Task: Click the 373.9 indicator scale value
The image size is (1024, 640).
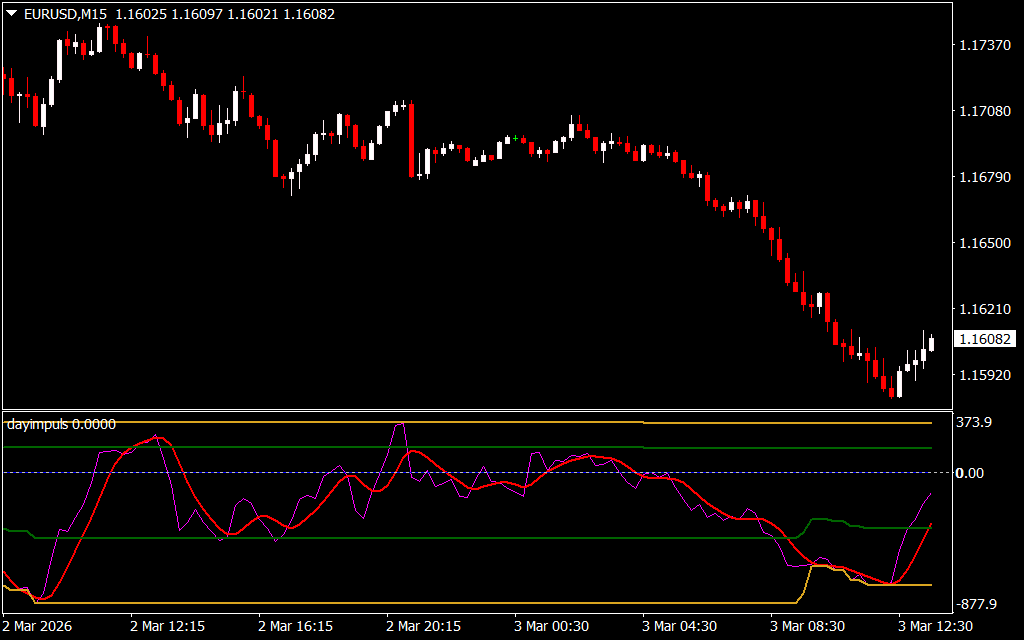Action: [x=974, y=423]
